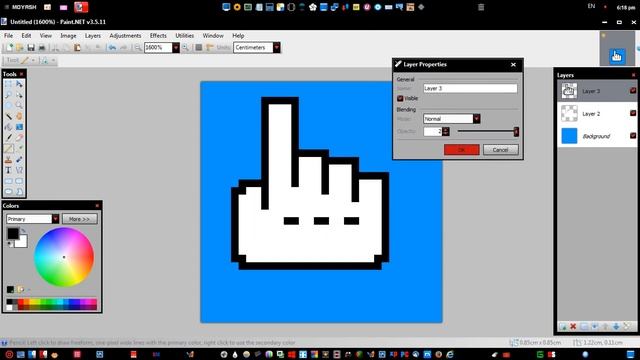Select the Recolor tool

tap(19, 160)
